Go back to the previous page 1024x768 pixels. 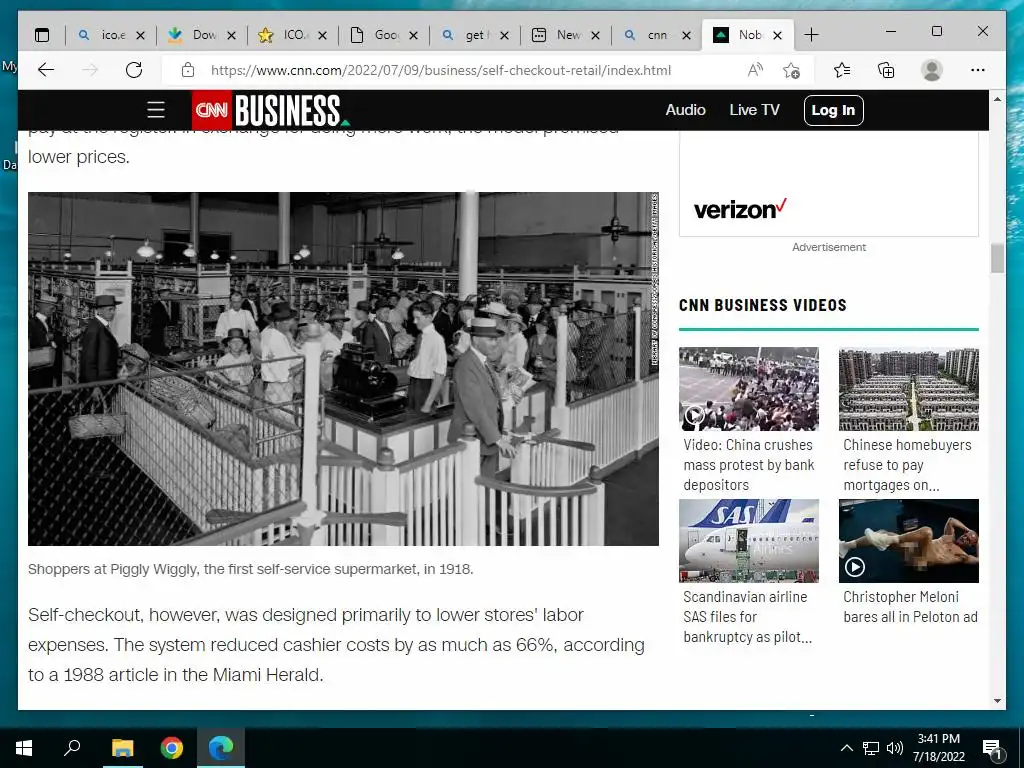click(x=46, y=70)
